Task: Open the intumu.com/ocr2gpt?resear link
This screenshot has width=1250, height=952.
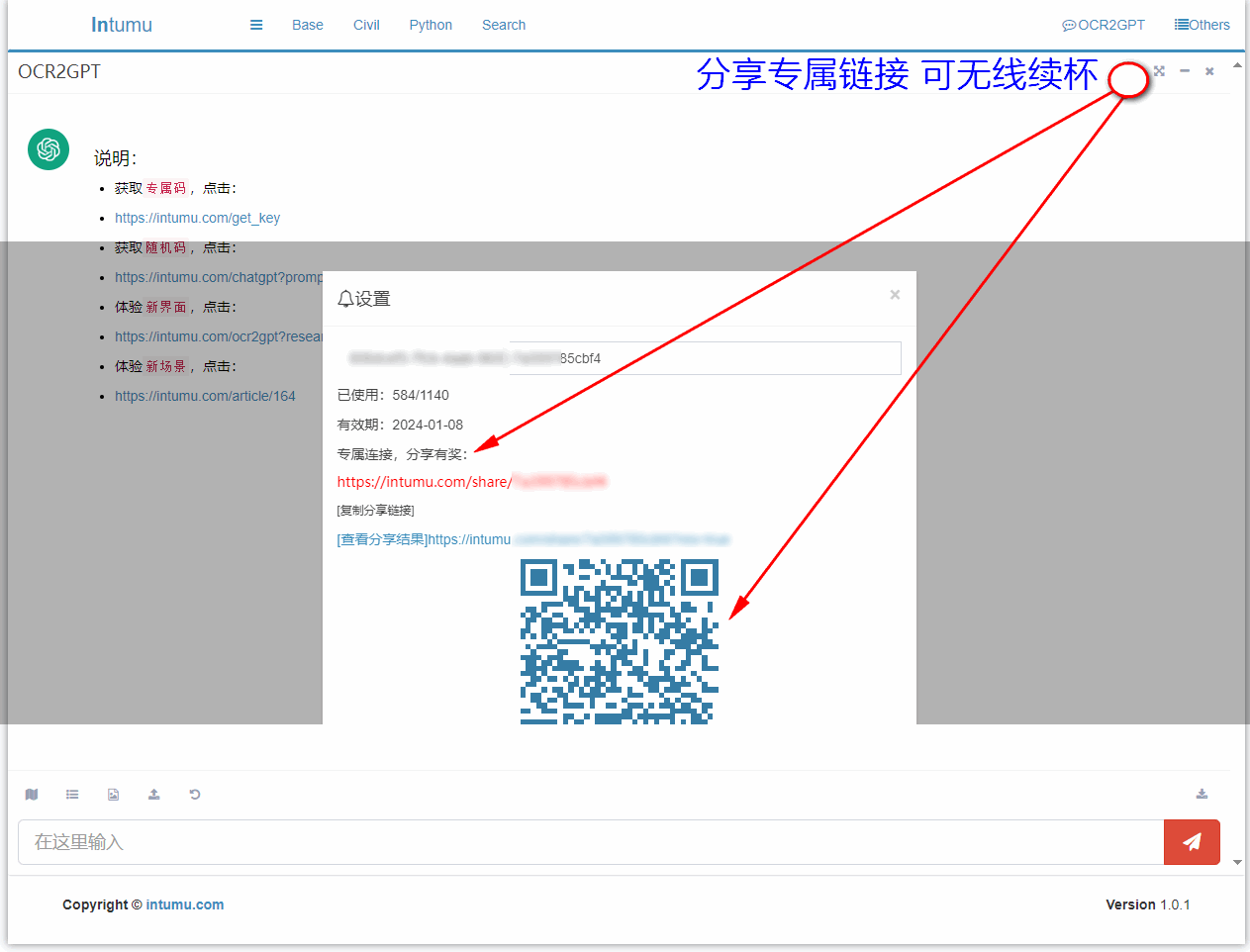Action: coord(219,336)
